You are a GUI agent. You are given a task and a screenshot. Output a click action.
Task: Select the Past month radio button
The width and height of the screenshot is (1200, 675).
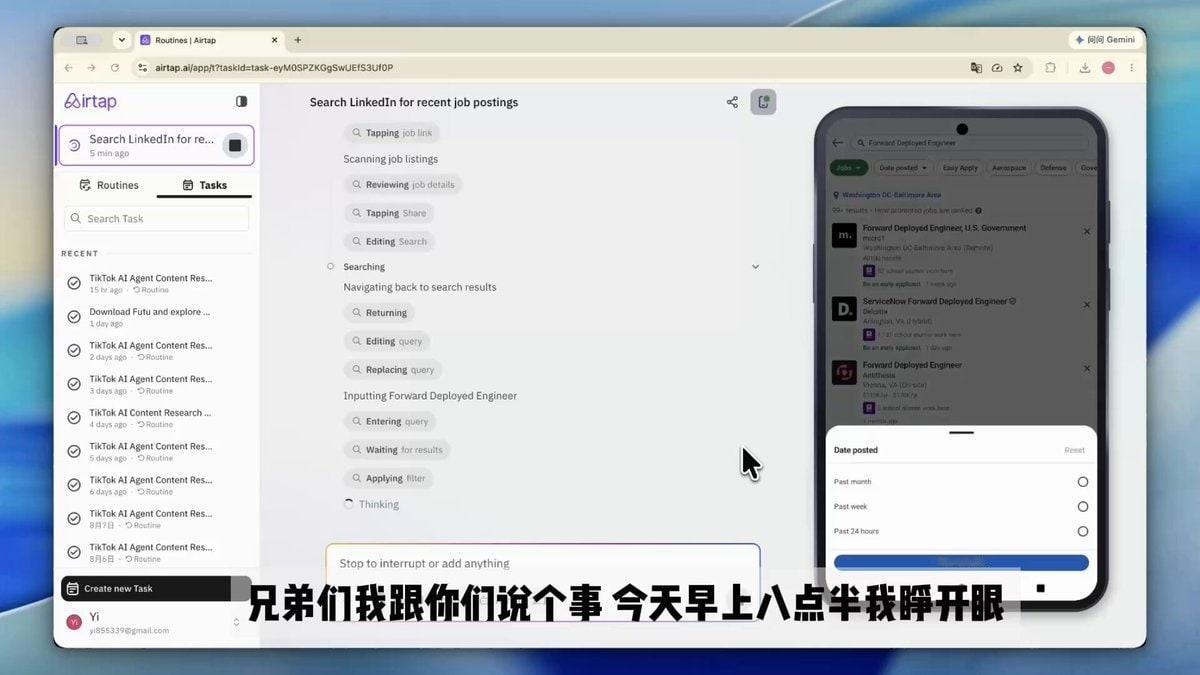1082,482
